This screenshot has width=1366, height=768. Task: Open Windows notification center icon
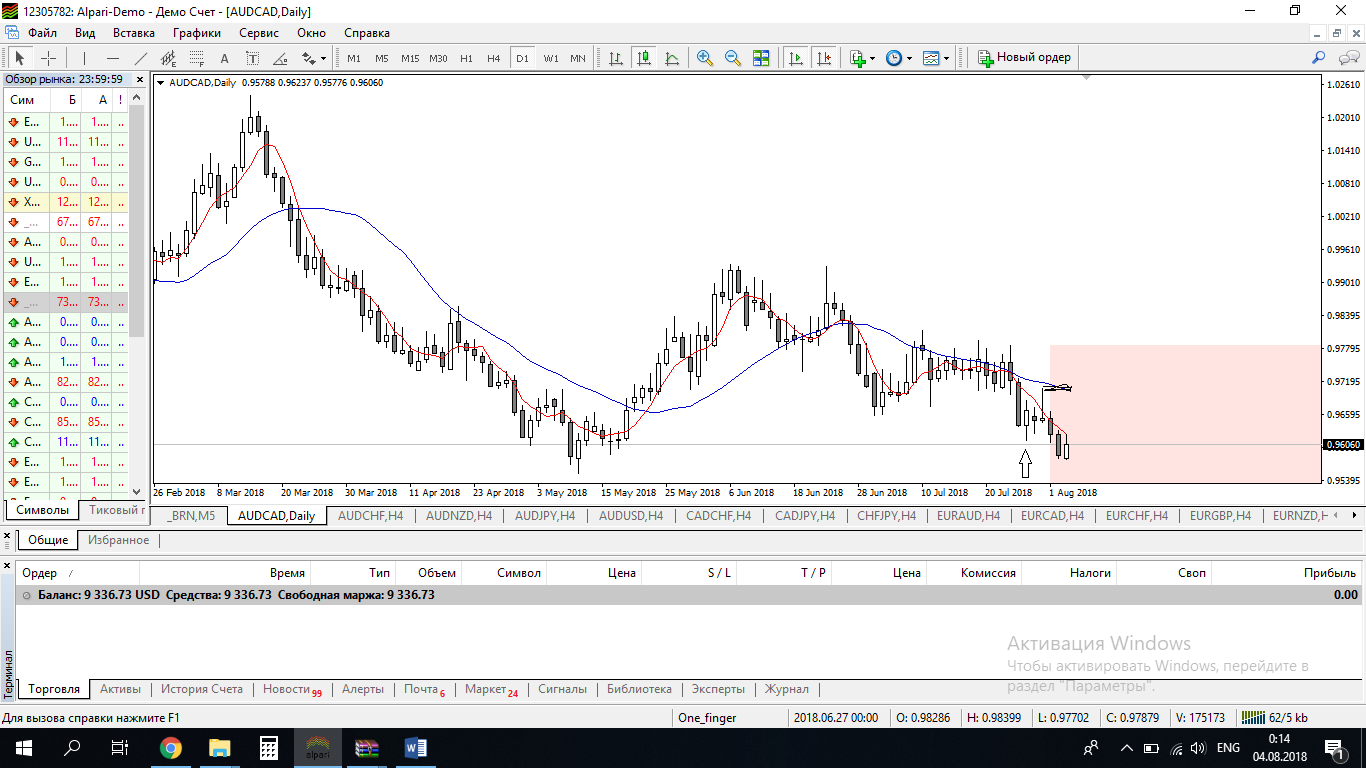[x=1335, y=747]
